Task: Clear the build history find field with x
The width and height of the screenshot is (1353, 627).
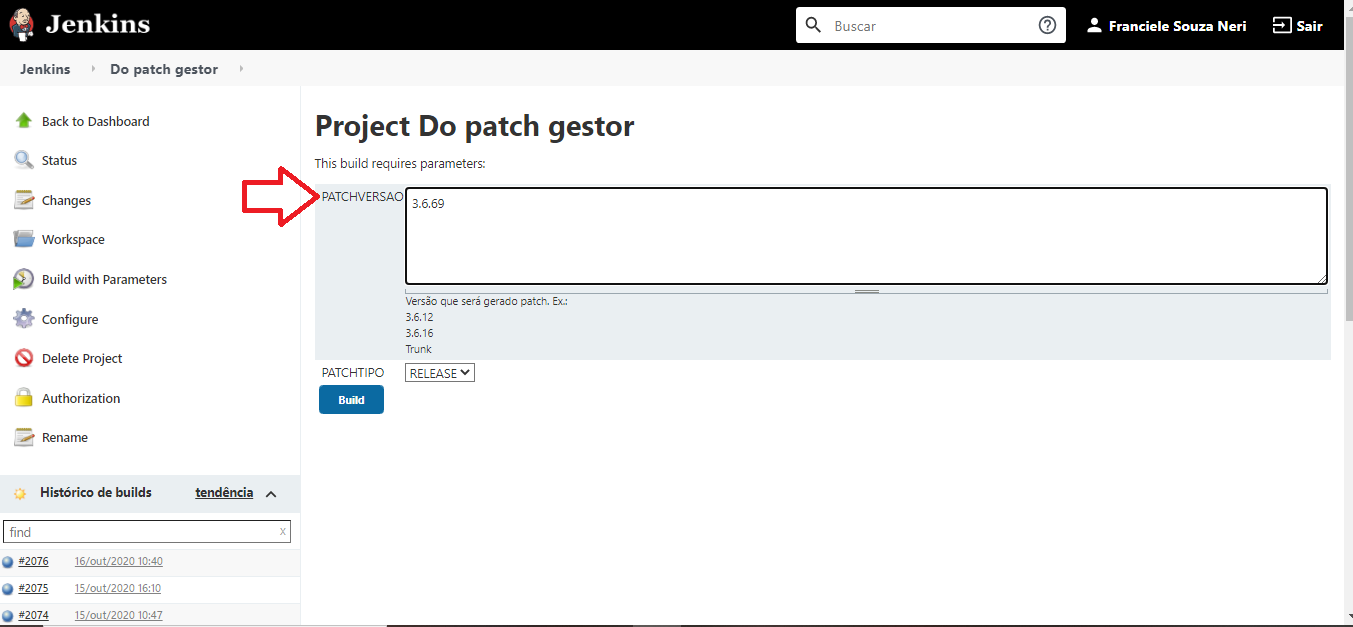Action: coord(283,532)
